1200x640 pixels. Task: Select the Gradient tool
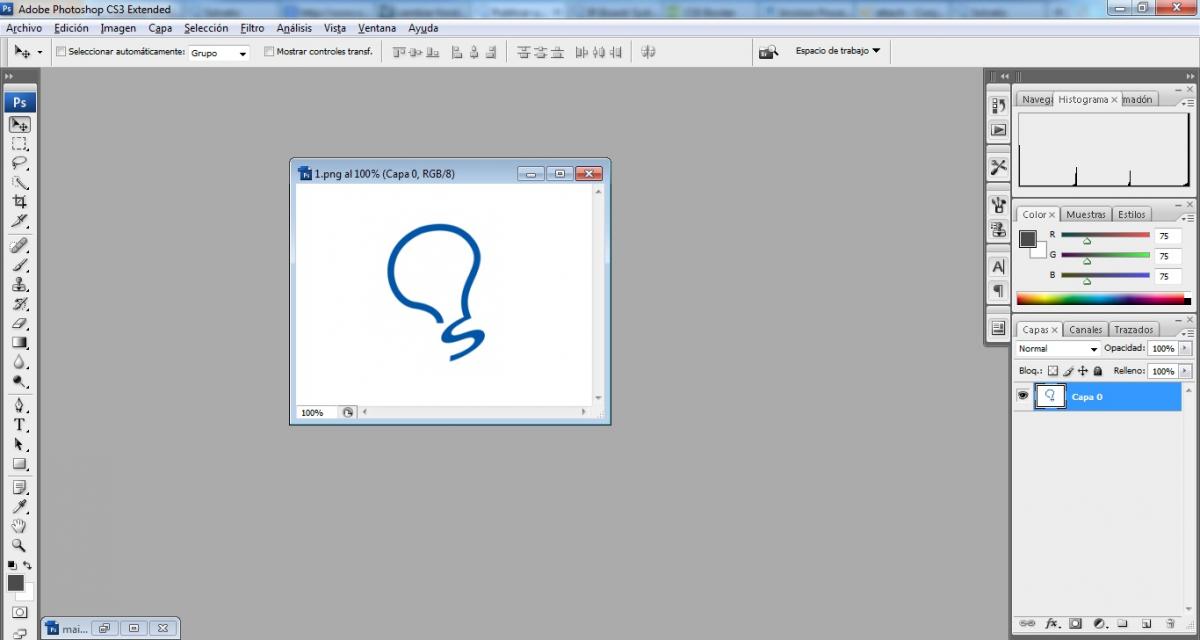(19, 343)
